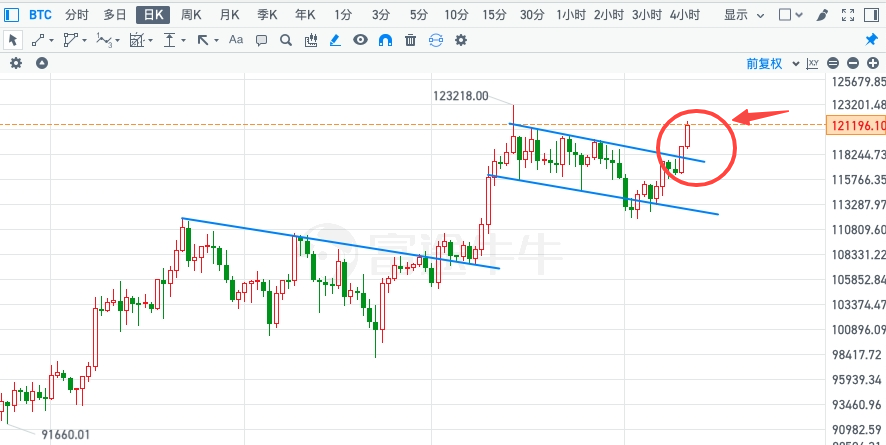Select the 日K daily candlestick tab
Screen dimensions: 886x445
[x=153, y=15]
